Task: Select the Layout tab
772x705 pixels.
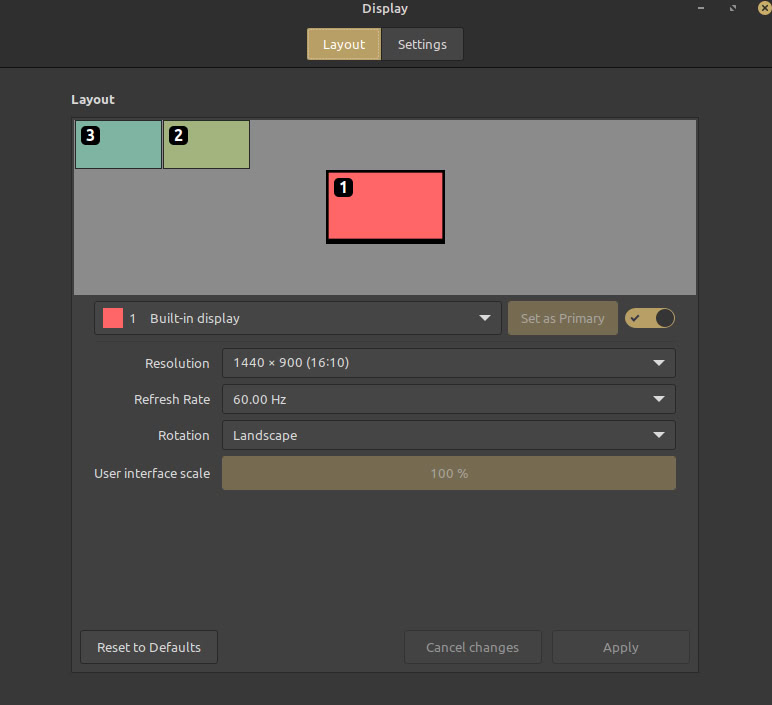Action: point(344,44)
